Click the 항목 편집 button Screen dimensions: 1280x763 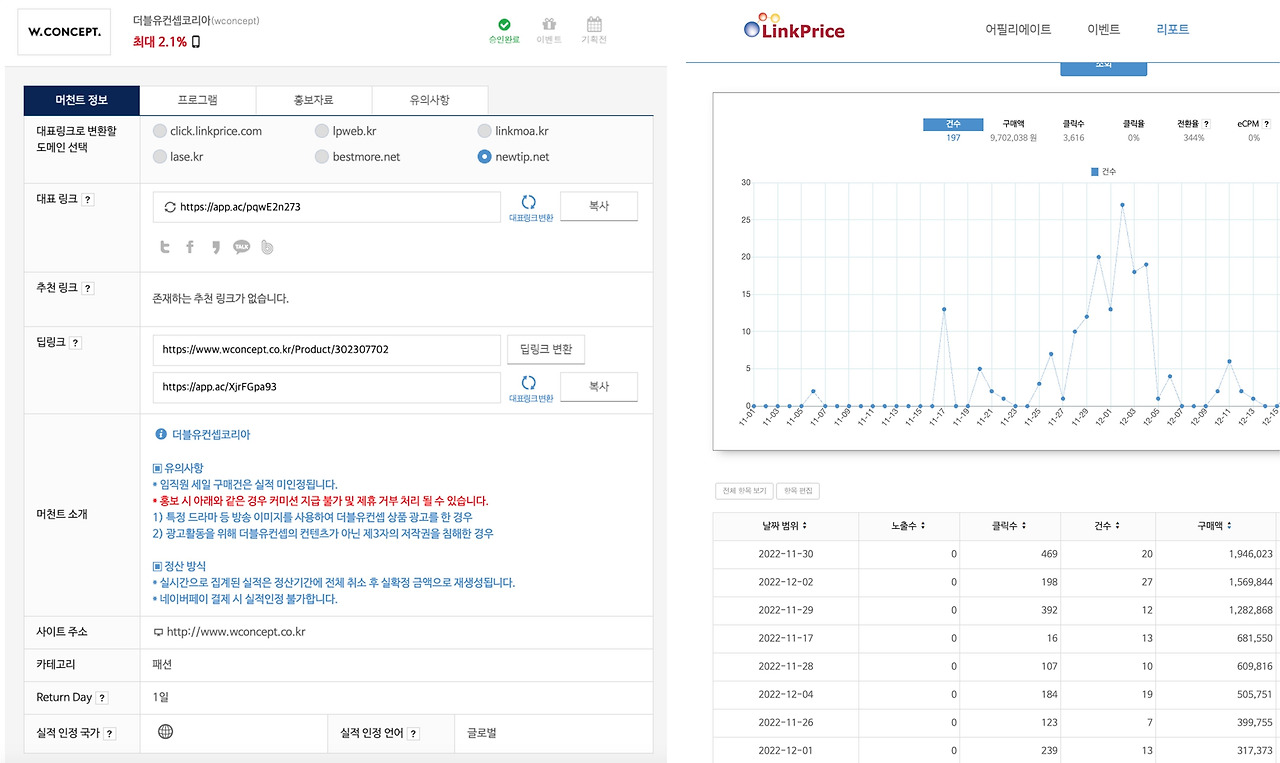tap(797, 491)
